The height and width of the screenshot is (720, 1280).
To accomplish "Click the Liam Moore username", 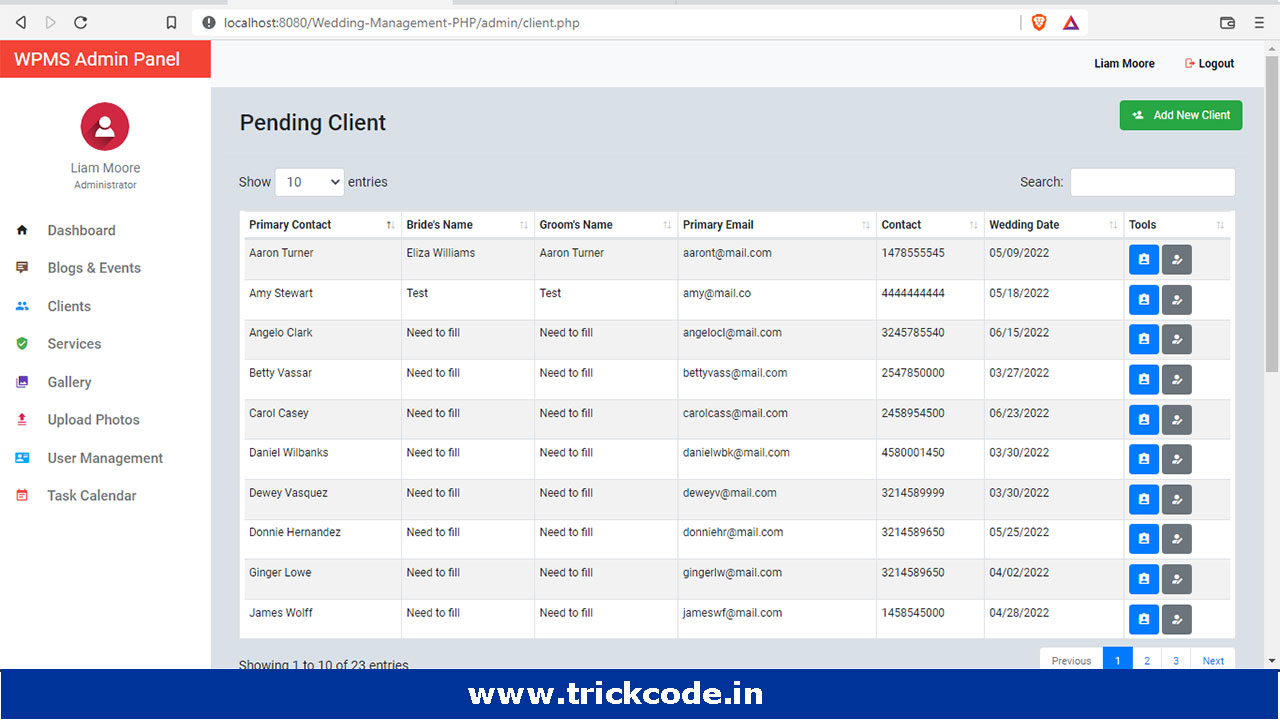I will point(1123,63).
